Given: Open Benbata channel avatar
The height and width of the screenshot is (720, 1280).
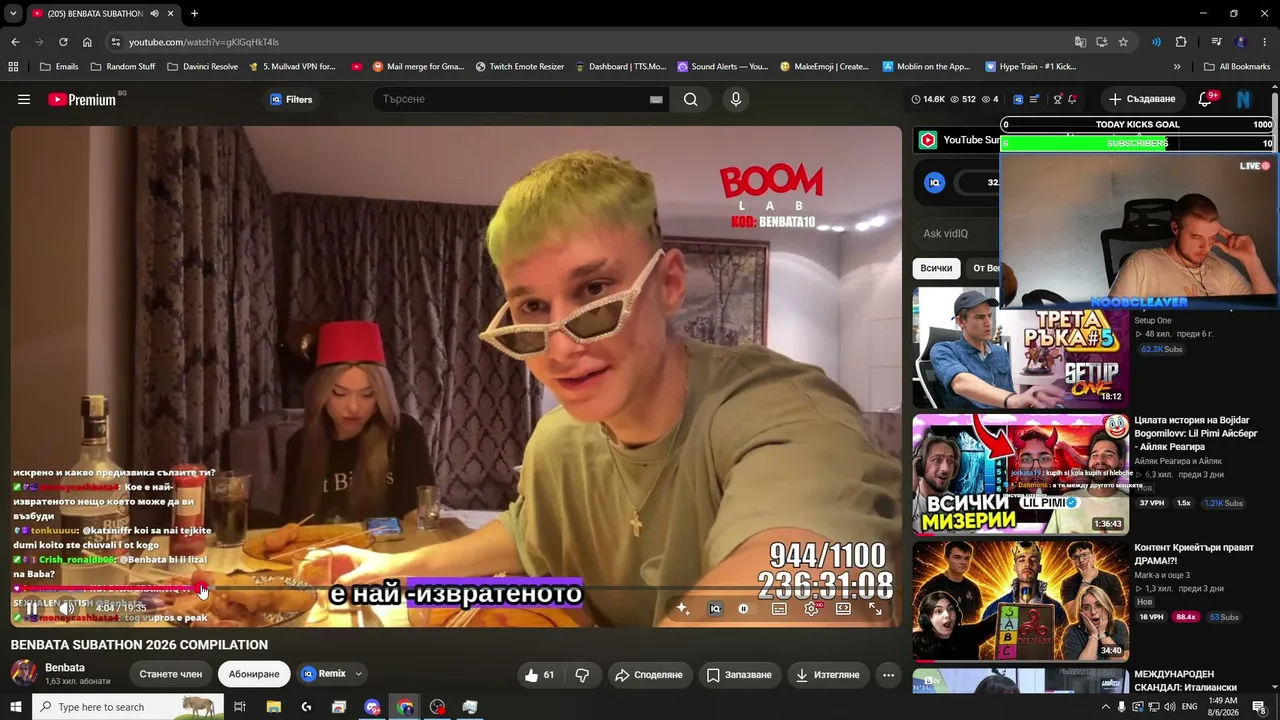Looking at the screenshot, I should (24, 673).
